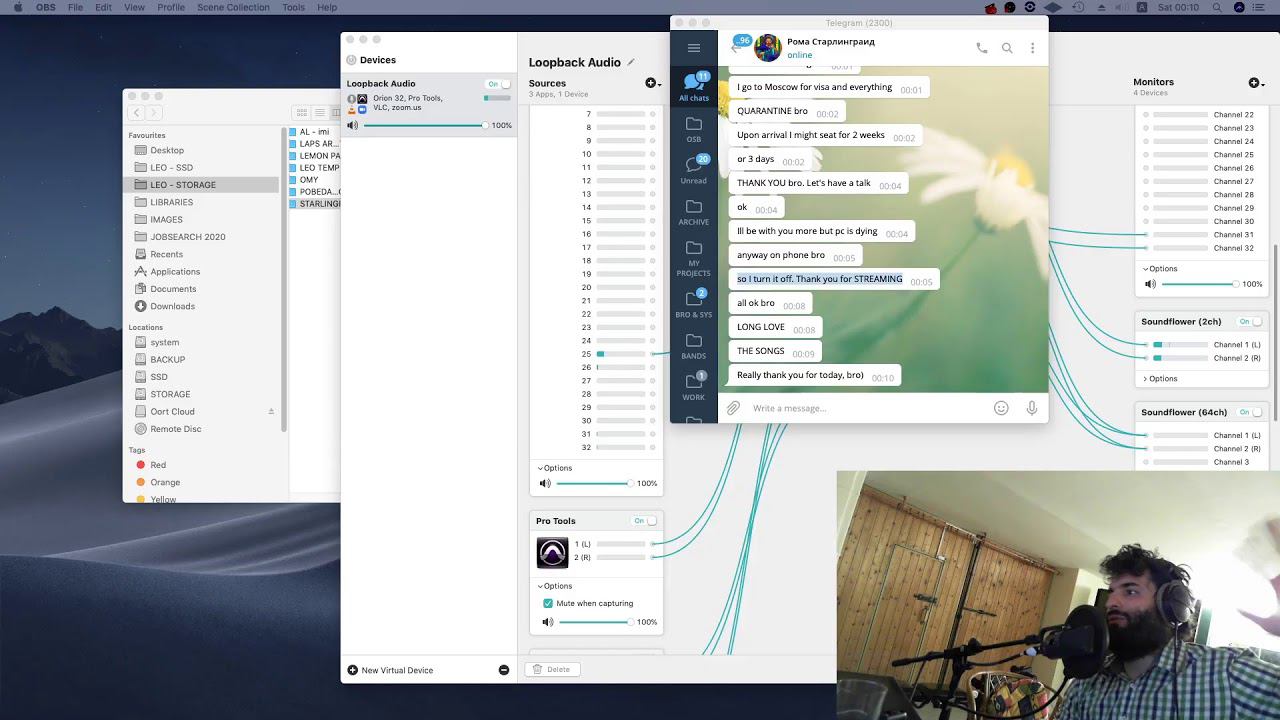Viewport: 1280px width, 720px height.
Task: Open BRO & SYS folder in Telegram
Action: [x=694, y=304]
